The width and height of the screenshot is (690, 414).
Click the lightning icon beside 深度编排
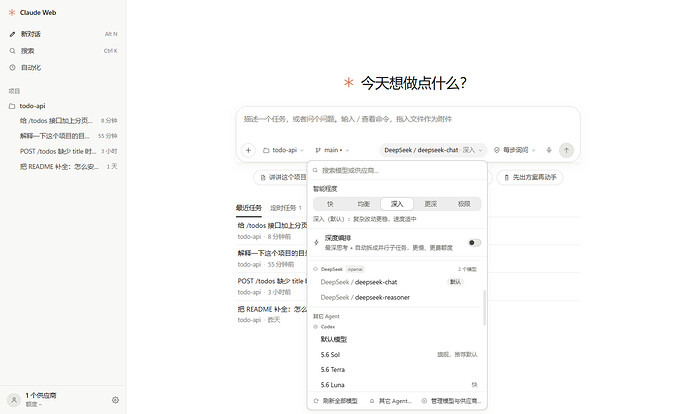coord(316,242)
